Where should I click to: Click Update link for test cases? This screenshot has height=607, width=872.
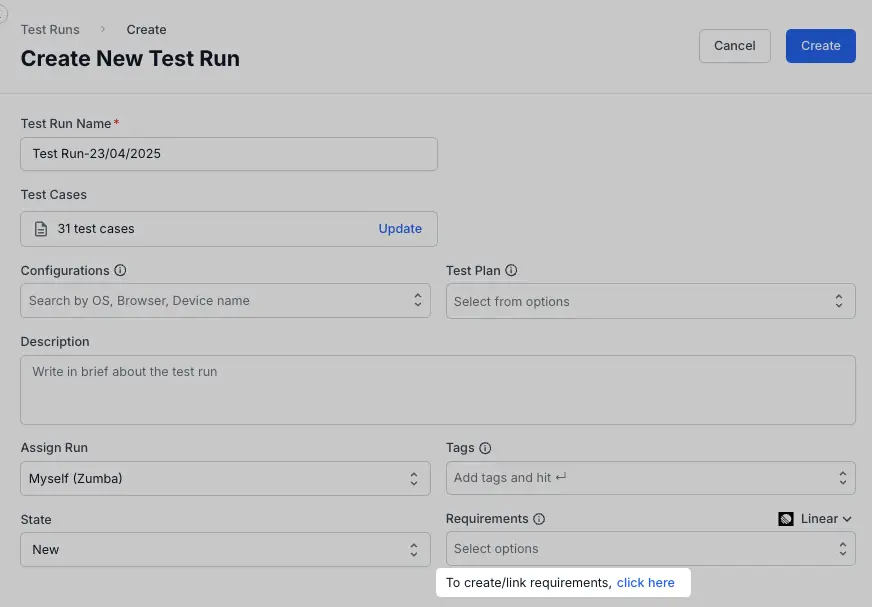click(400, 229)
